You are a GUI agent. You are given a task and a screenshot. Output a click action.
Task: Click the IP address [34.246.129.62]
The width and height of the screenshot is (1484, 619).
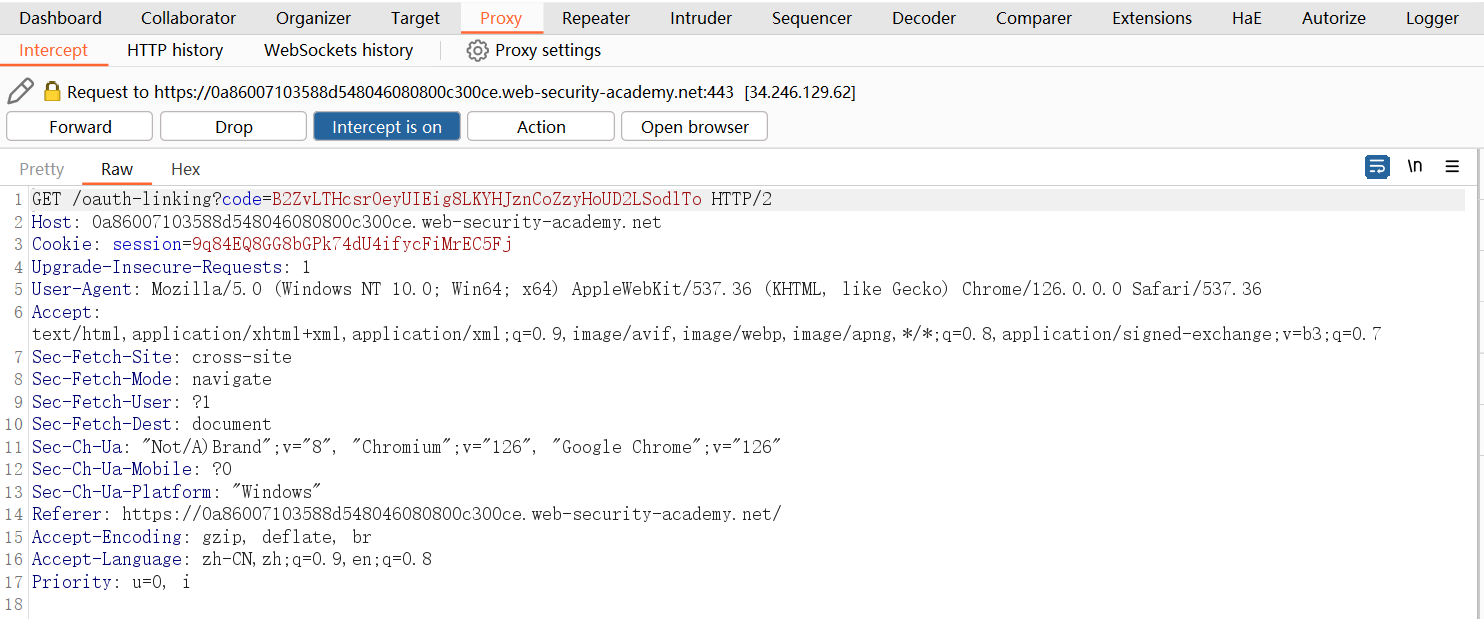(799, 92)
